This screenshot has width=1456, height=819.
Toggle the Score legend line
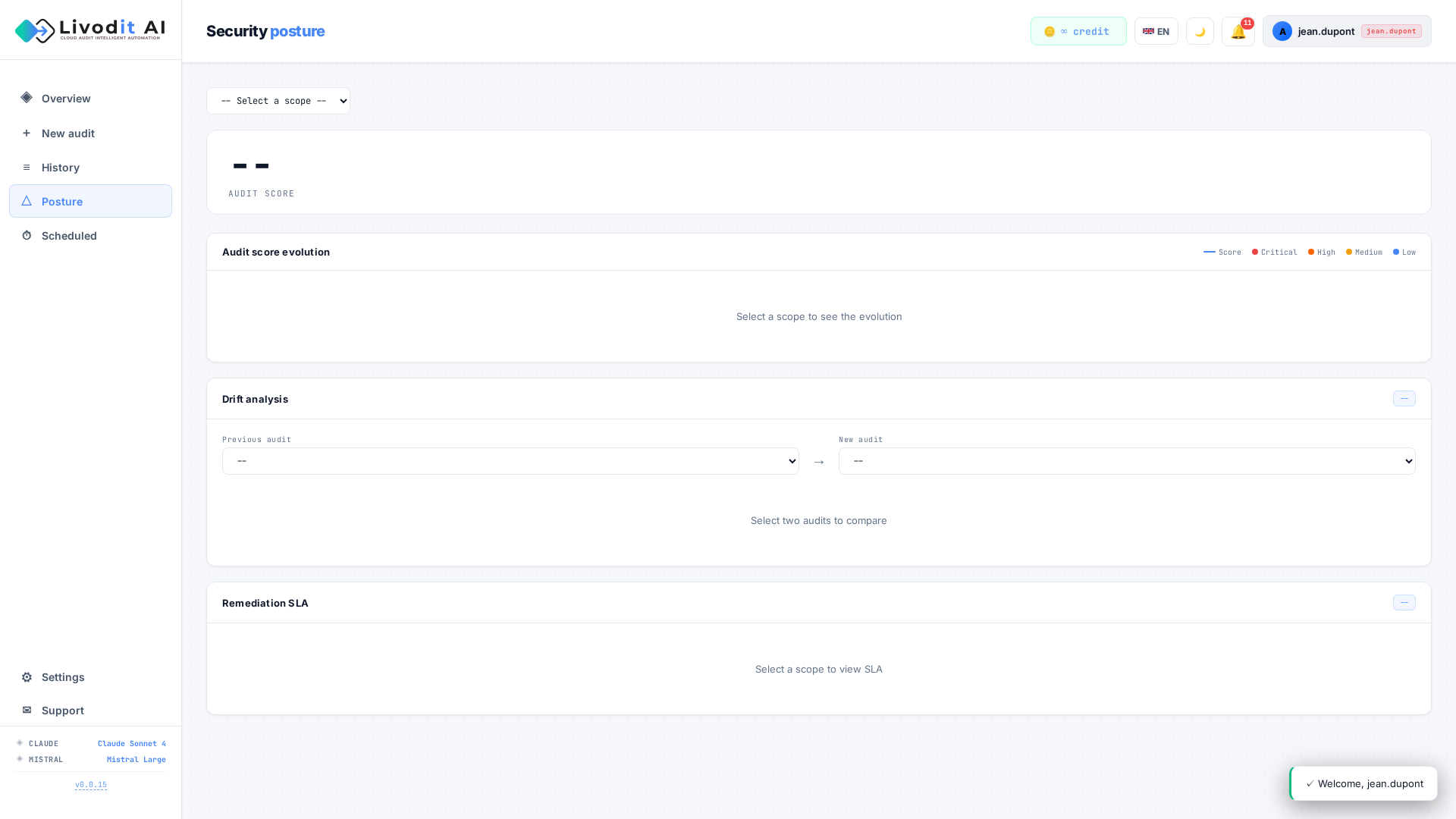pyautogui.click(x=1222, y=253)
